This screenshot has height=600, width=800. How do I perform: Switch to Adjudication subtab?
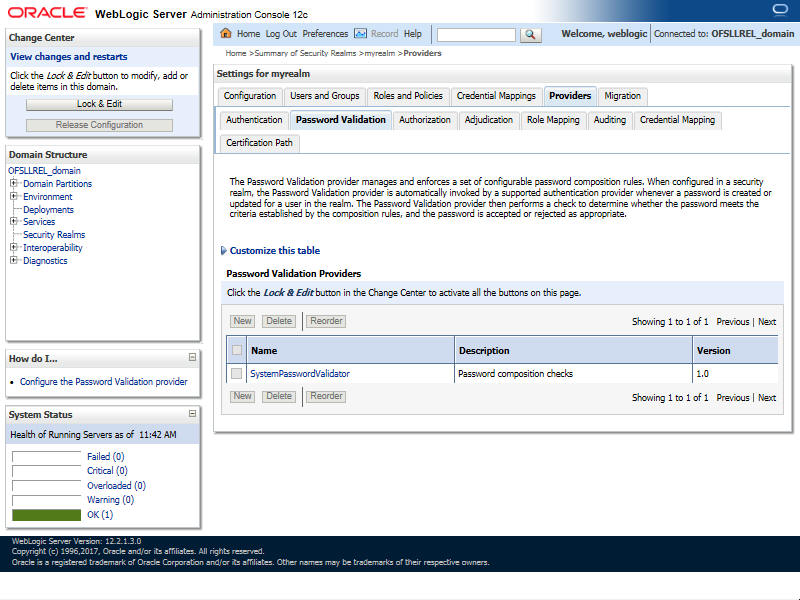[488, 120]
